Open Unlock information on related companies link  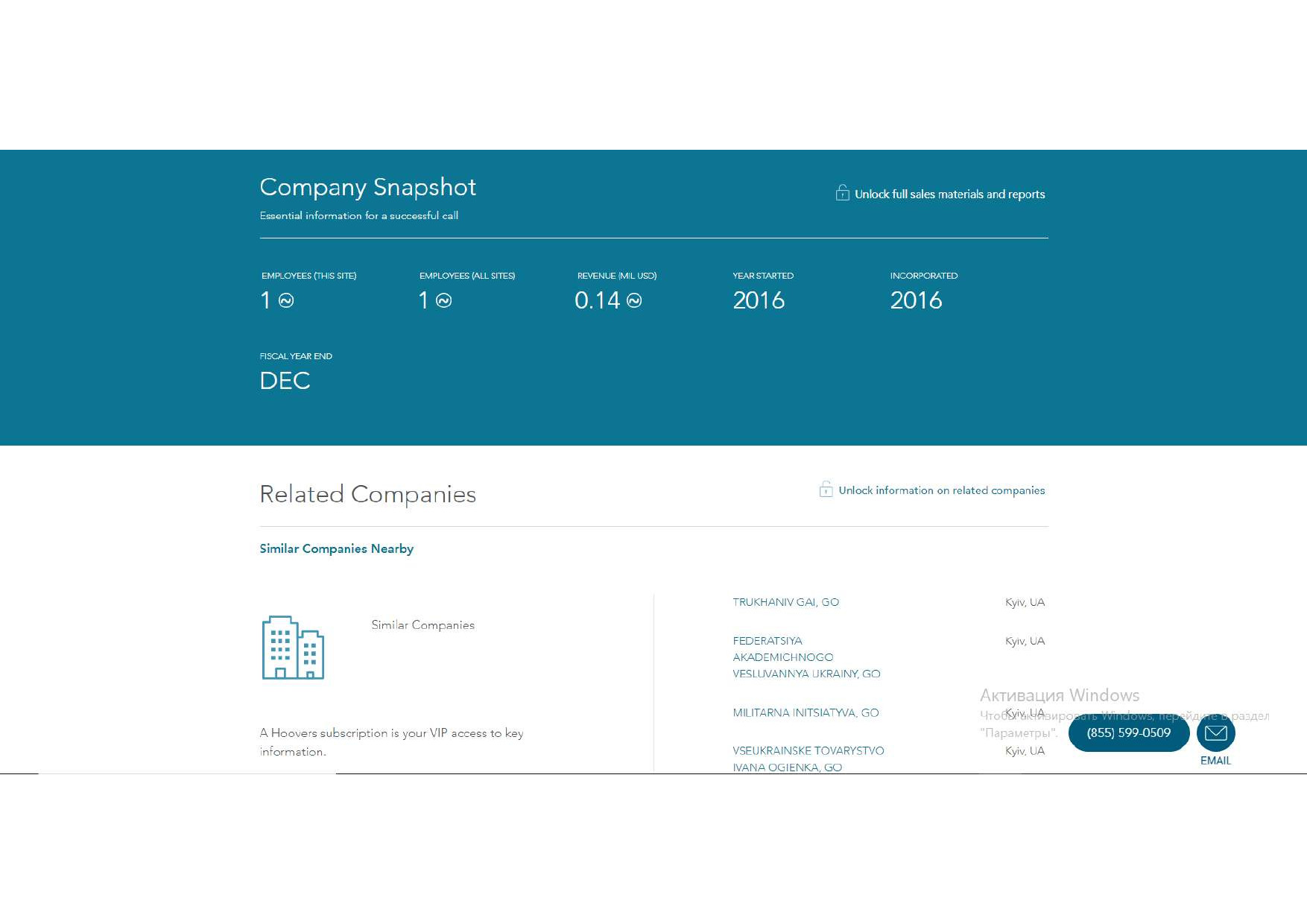point(942,490)
